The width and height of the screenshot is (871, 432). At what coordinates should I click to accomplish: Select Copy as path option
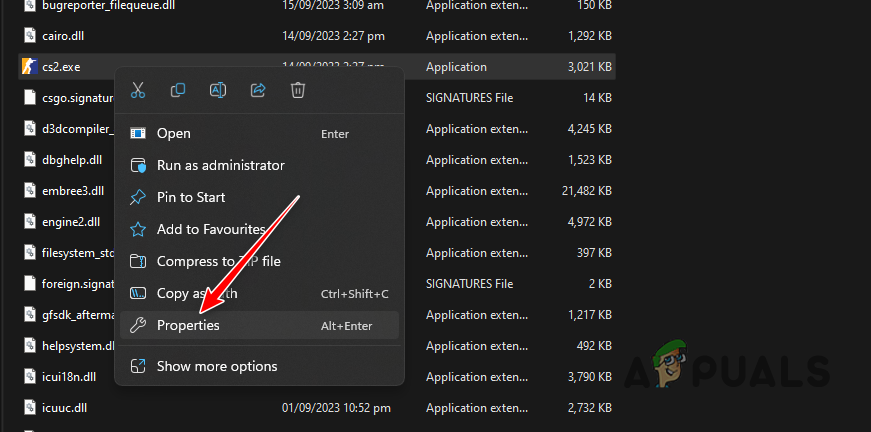click(x=259, y=293)
